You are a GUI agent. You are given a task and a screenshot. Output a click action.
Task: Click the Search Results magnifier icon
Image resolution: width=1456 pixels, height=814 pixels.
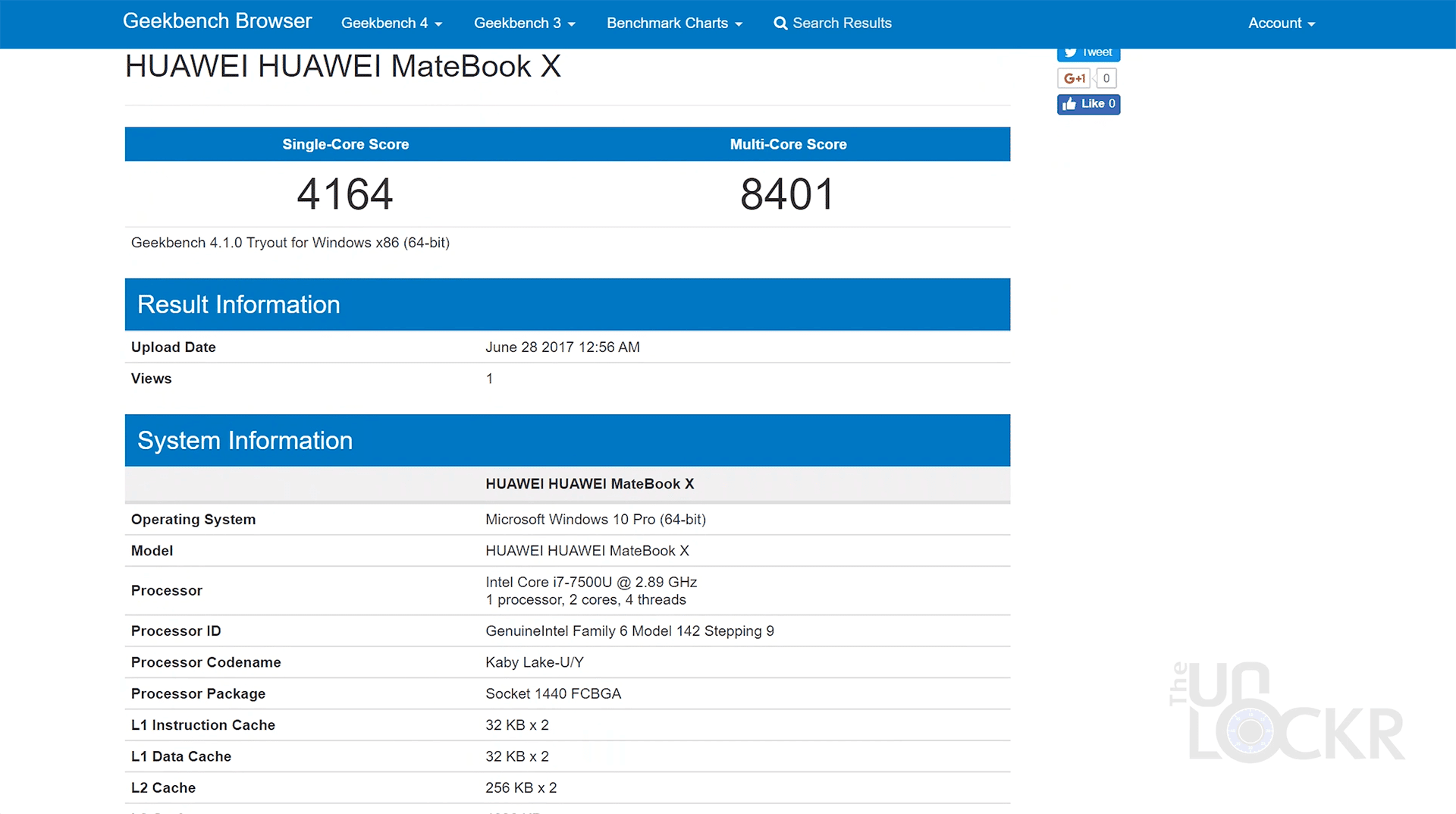pyautogui.click(x=780, y=24)
